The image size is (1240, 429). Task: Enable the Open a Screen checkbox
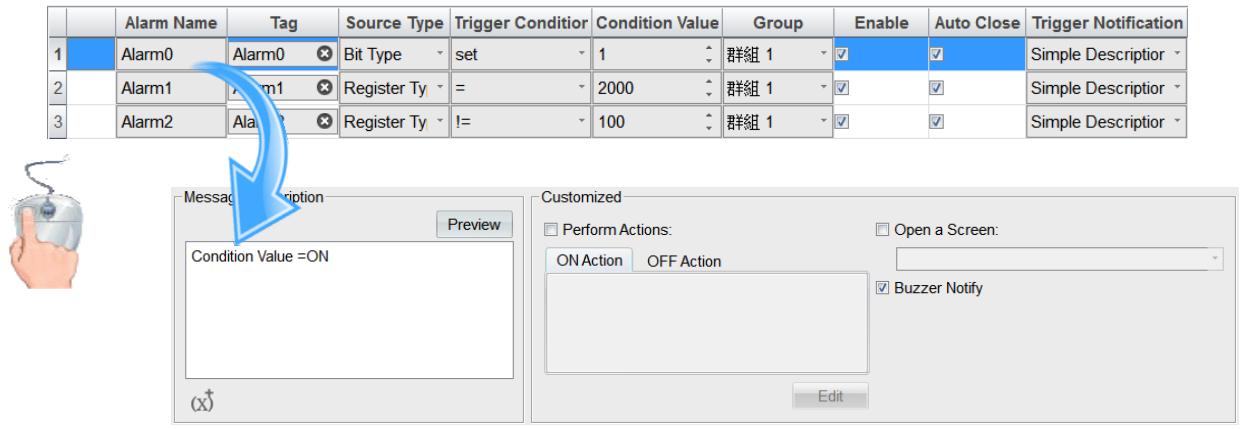pyautogui.click(x=882, y=229)
